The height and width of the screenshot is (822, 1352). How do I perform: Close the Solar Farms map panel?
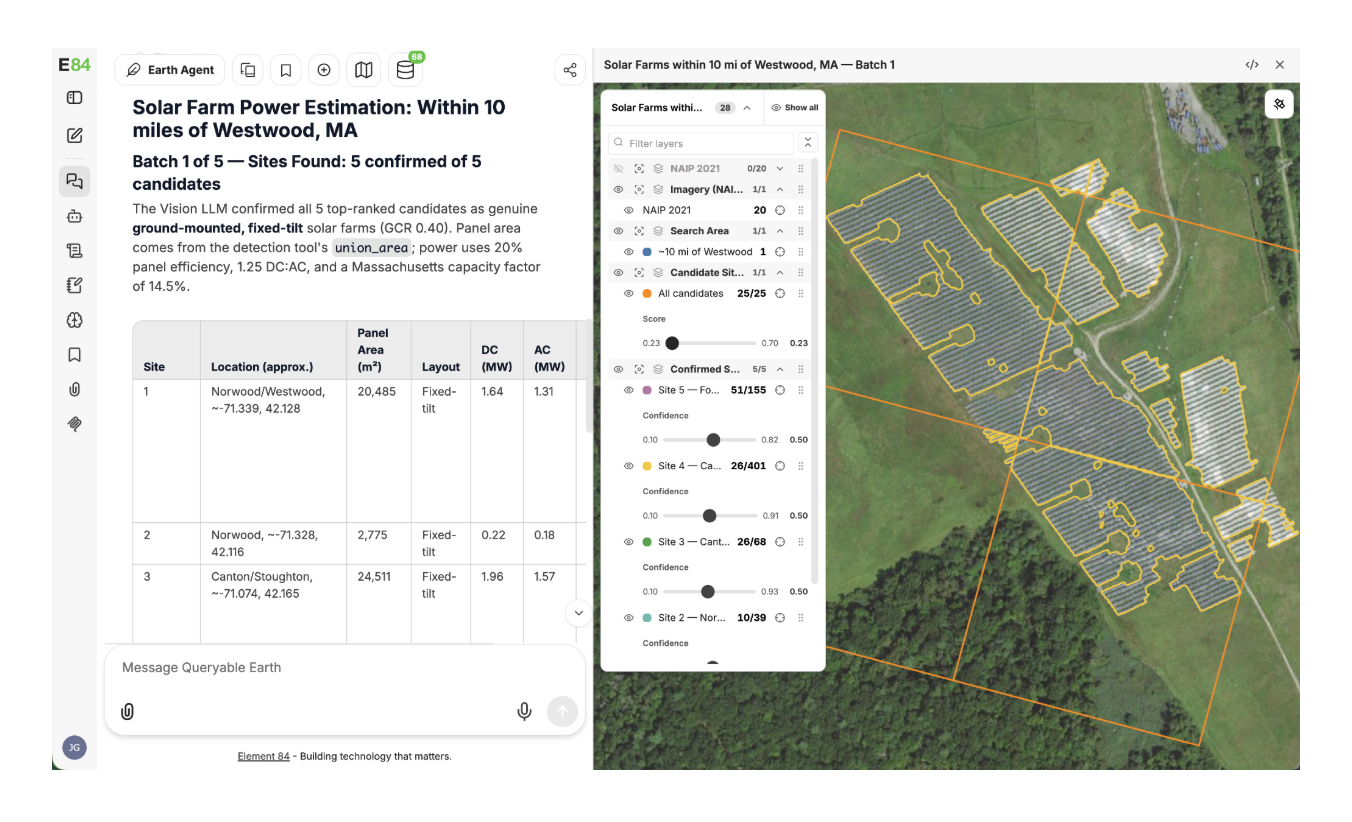[x=1280, y=65]
